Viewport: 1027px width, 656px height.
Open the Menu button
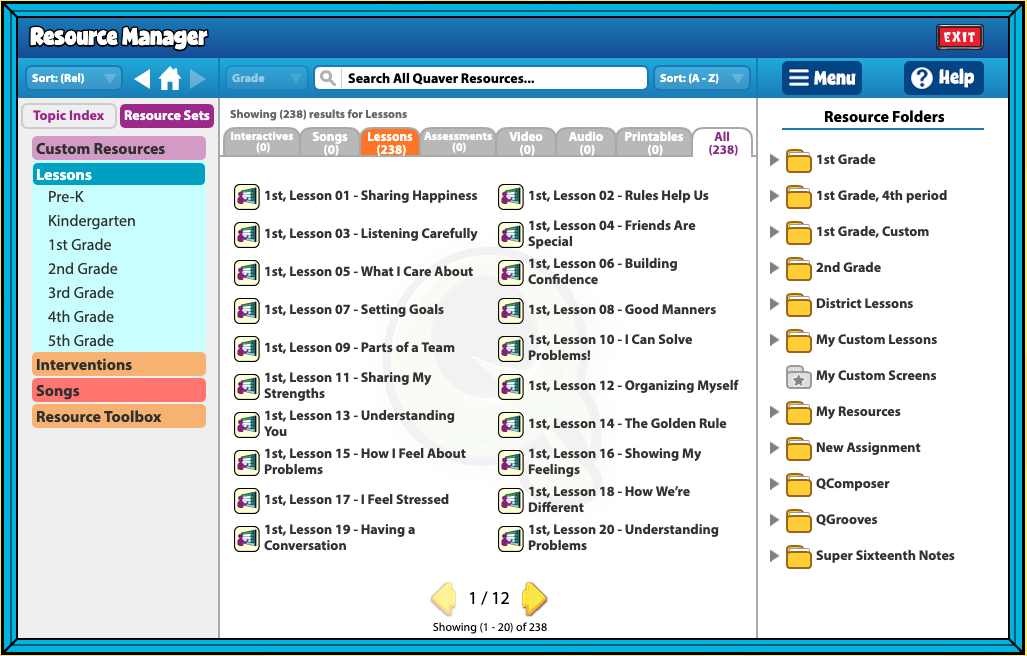(821, 79)
